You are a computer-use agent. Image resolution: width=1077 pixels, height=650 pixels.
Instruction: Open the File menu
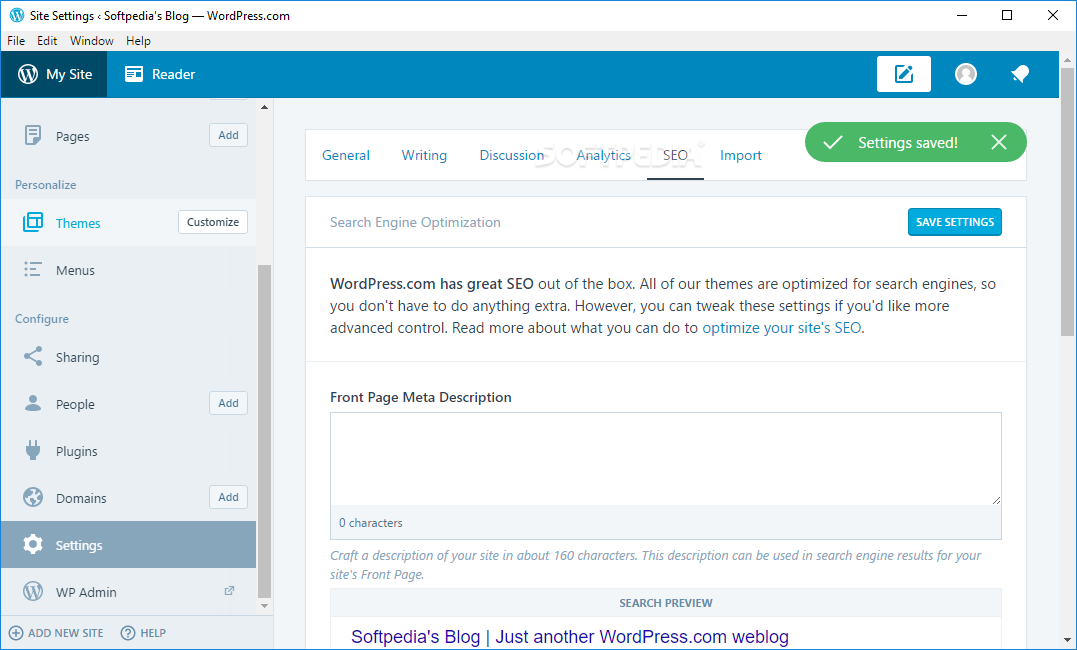click(16, 41)
